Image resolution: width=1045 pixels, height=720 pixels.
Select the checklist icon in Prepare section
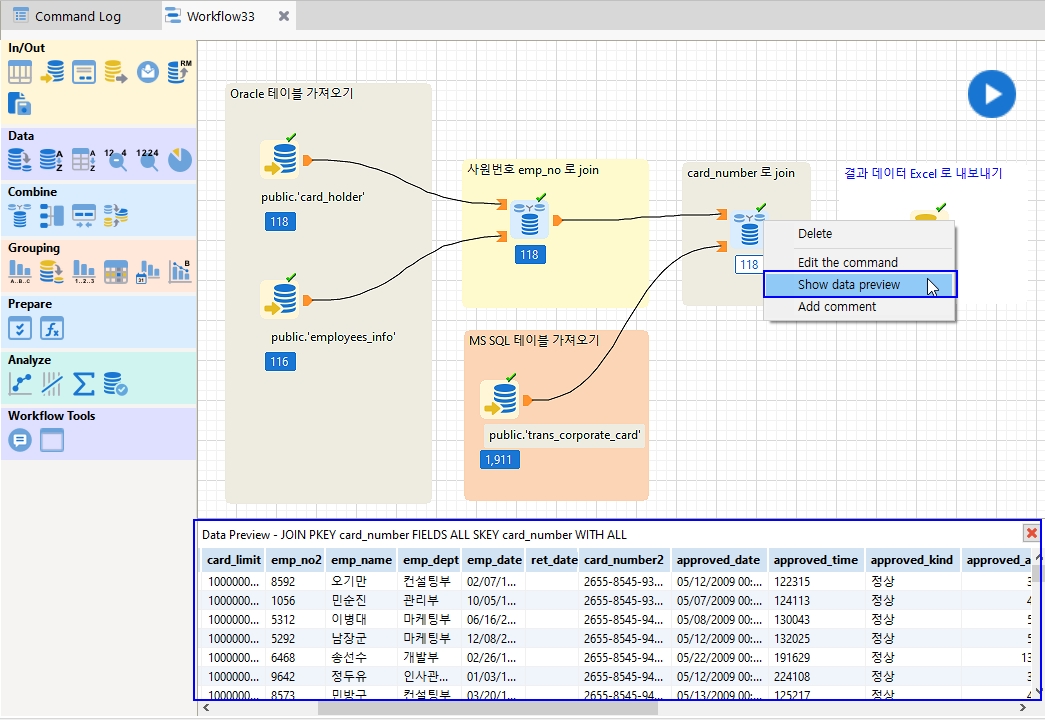coord(20,328)
